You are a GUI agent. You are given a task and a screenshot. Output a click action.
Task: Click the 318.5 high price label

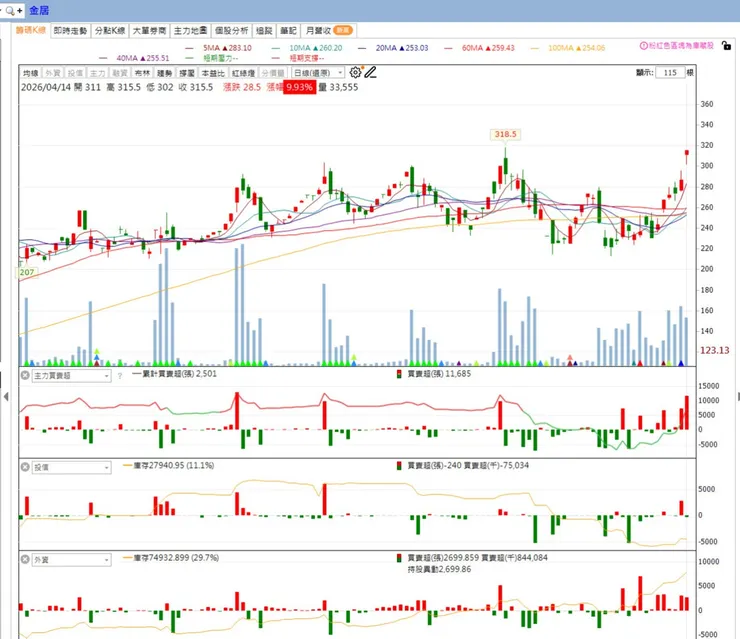pyautogui.click(x=505, y=135)
